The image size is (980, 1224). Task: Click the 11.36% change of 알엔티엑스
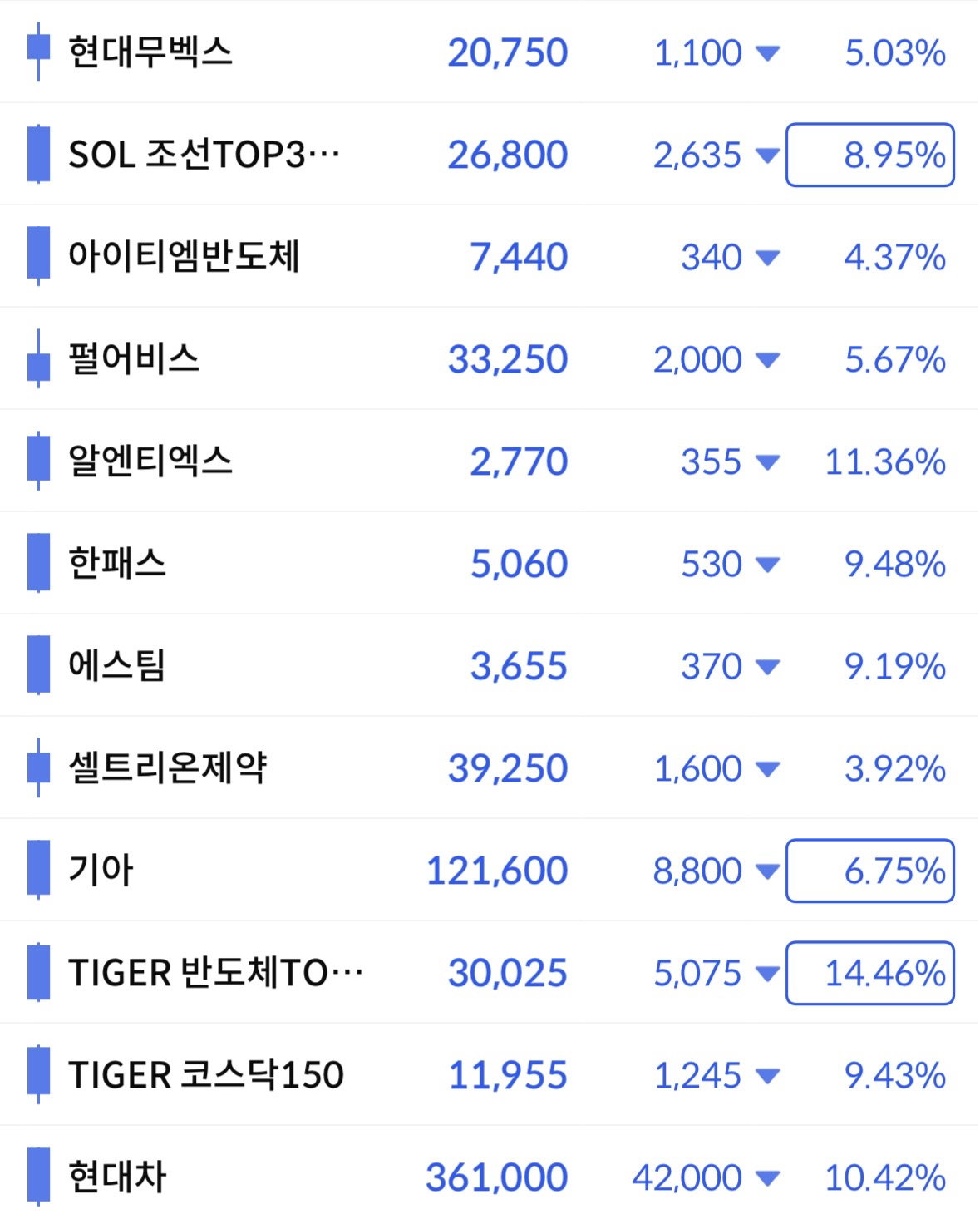884,461
